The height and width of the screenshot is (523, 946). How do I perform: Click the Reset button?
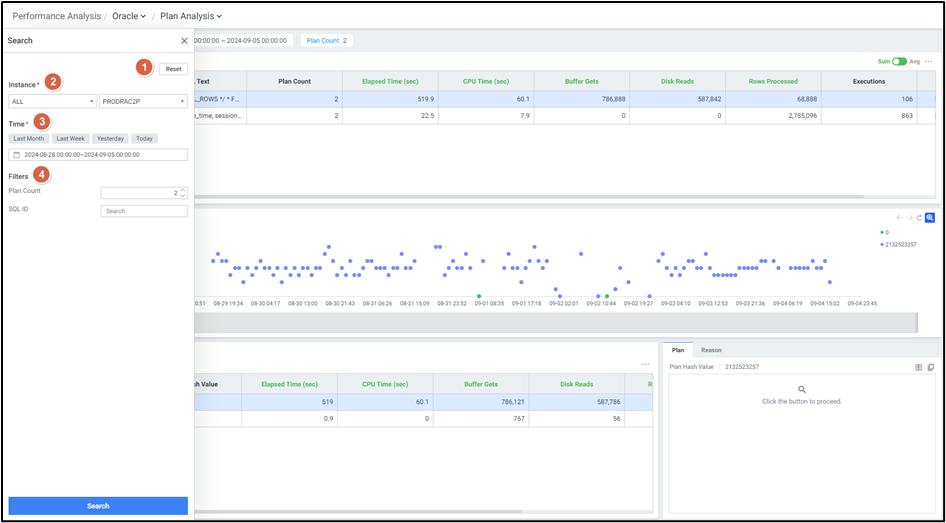[173, 69]
